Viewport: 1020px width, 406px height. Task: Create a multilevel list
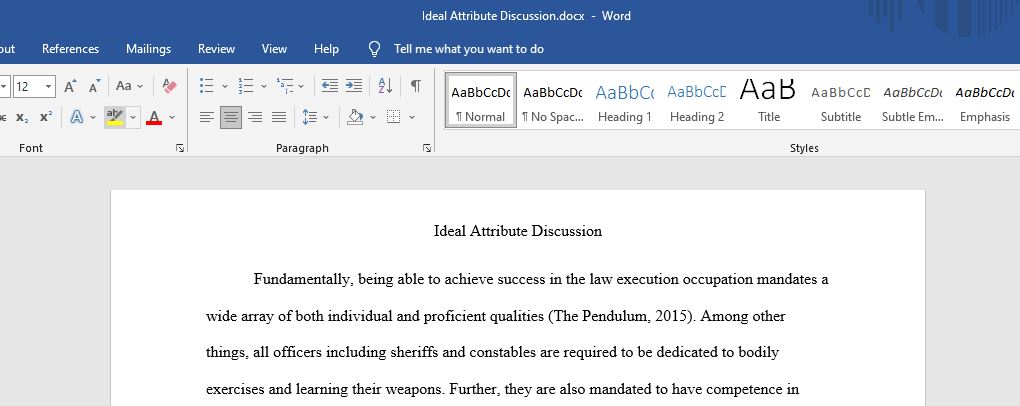[x=285, y=86]
